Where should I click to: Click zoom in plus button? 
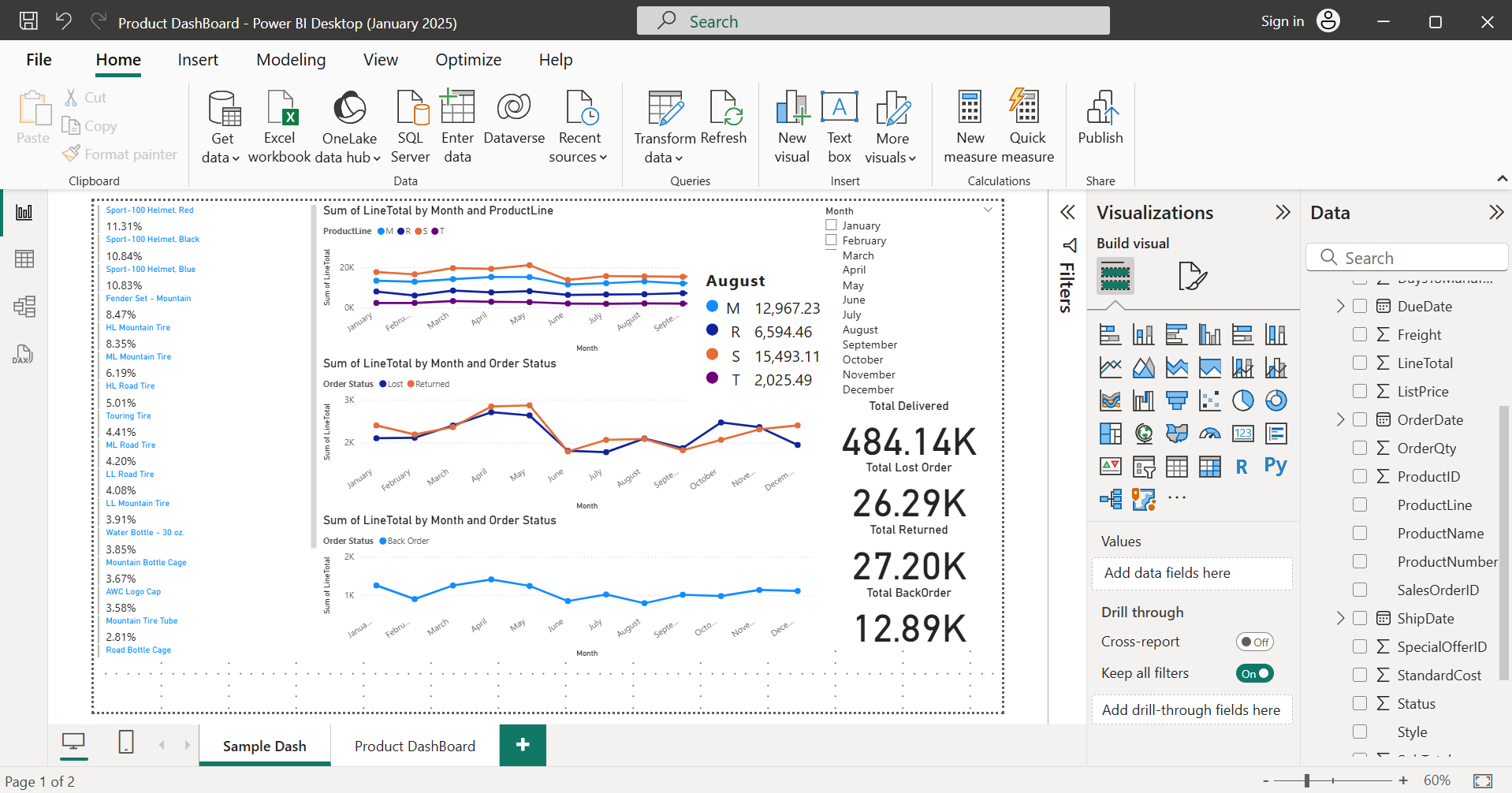pyautogui.click(x=1403, y=780)
